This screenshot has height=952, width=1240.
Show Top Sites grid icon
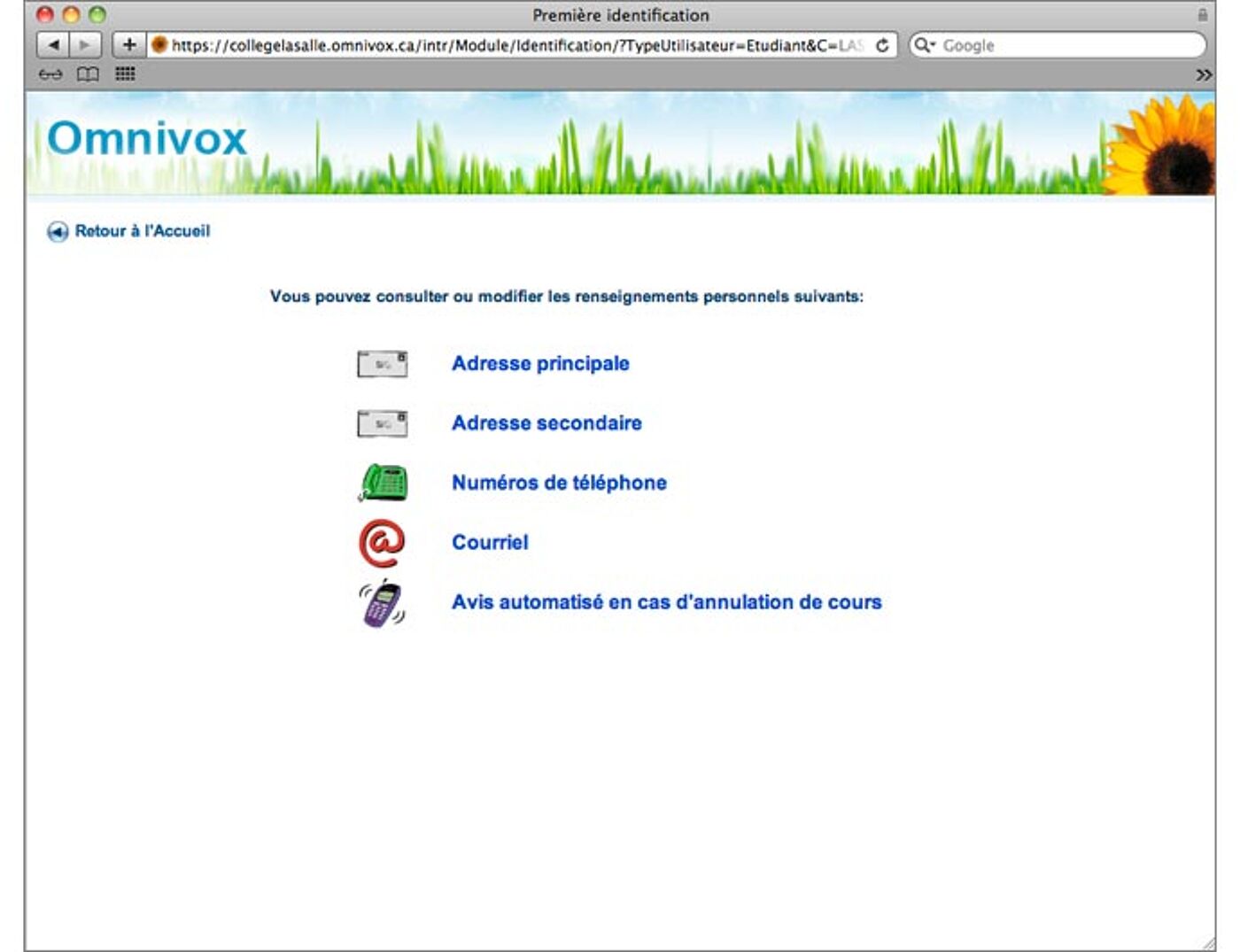126,74
